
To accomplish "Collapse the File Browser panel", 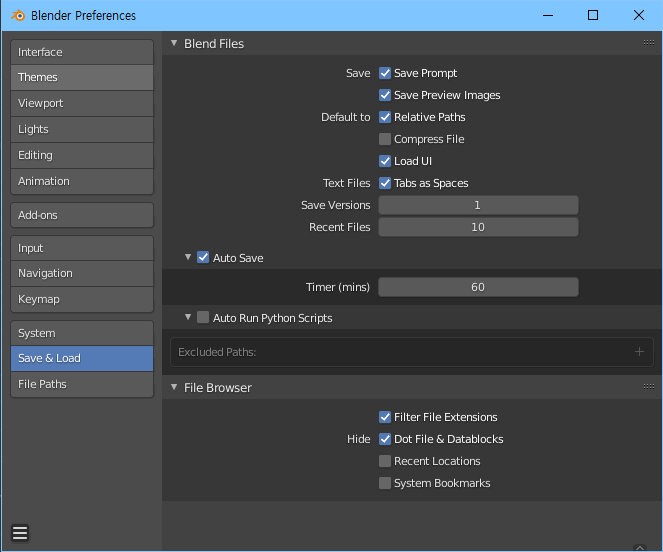I will [174, 387].
